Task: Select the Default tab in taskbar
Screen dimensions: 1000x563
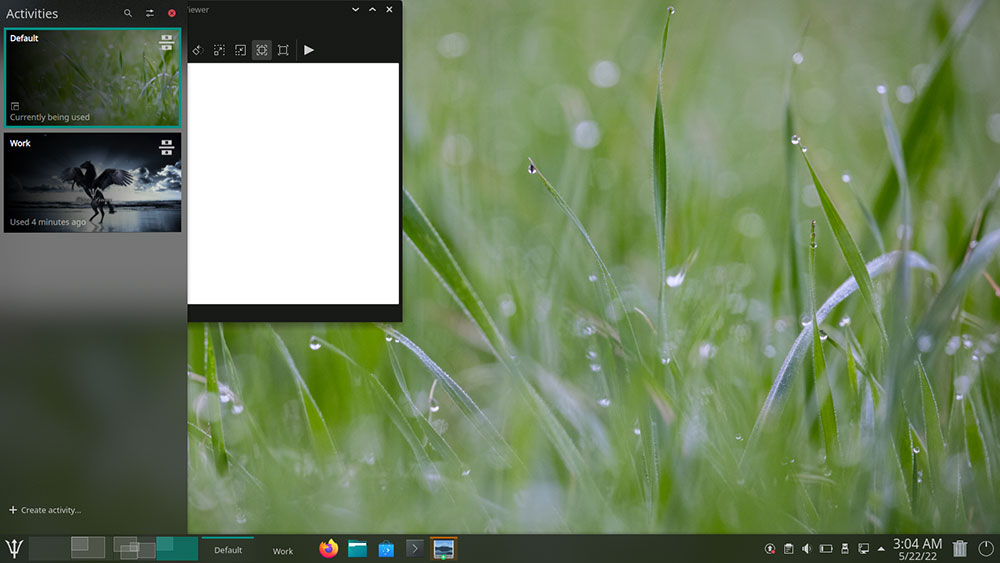Action: click(x=228, y=550)
